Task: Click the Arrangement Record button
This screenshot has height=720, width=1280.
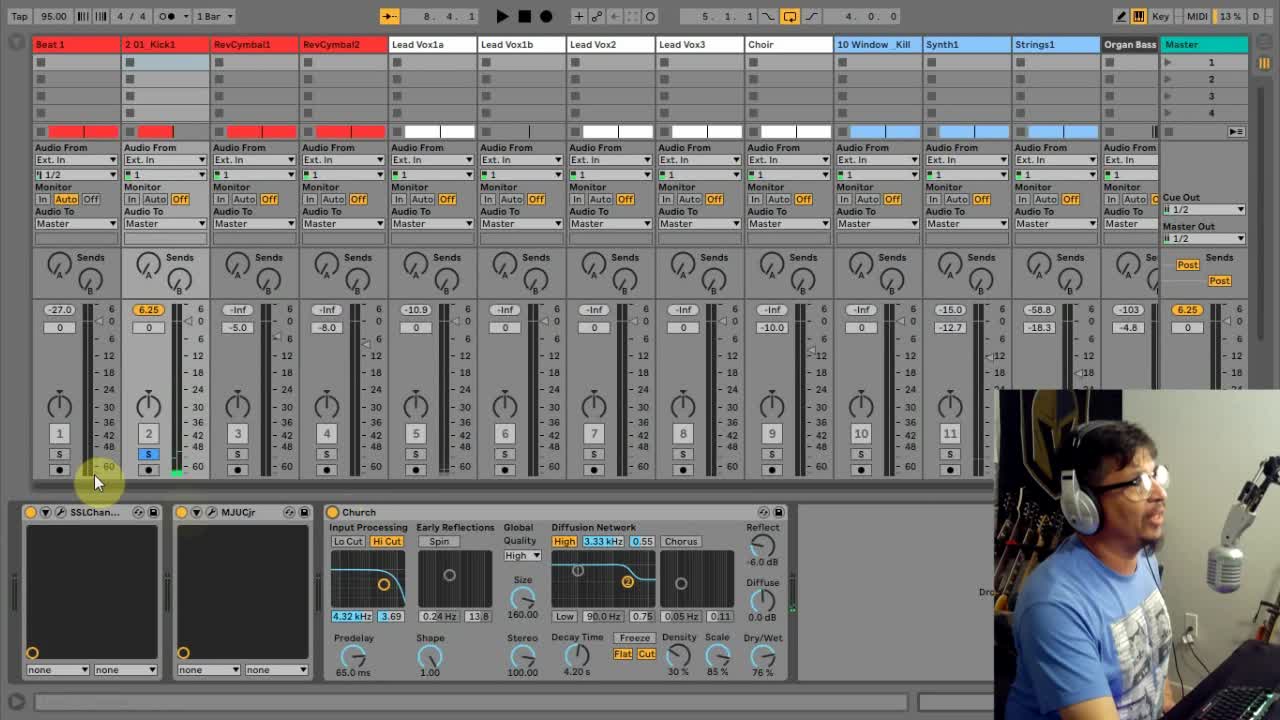Action: click(x=546, y=16)
